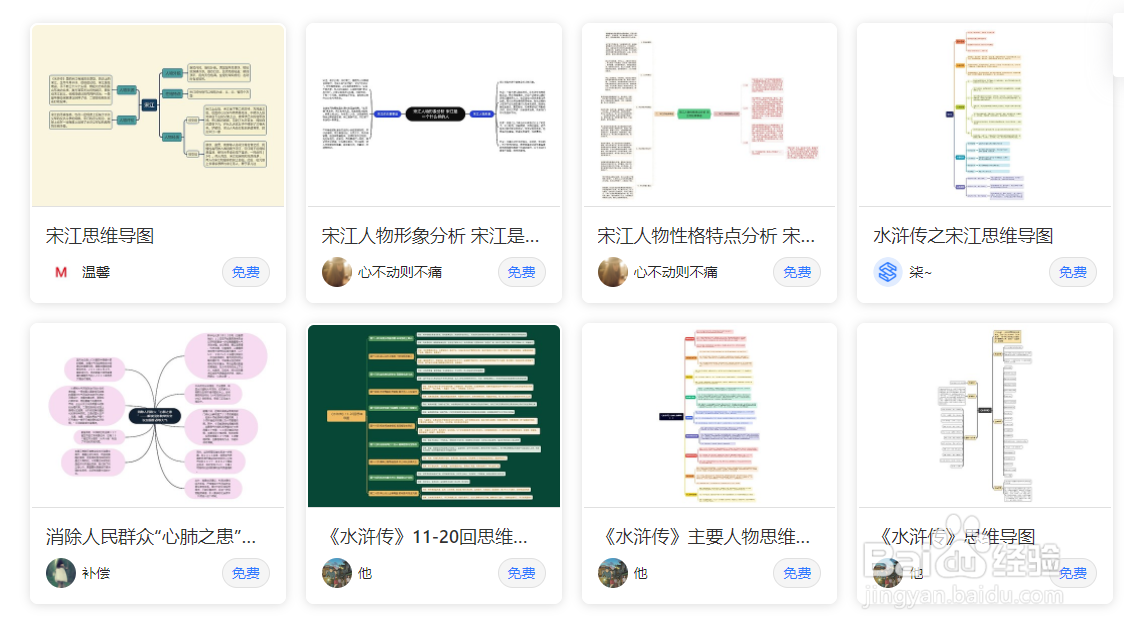The height and width of the screenshot is (634, 1124).
Task: Click 他's avatar beside 《水浒传》 11-20回思维 card
Action: (x=337, y=573)
